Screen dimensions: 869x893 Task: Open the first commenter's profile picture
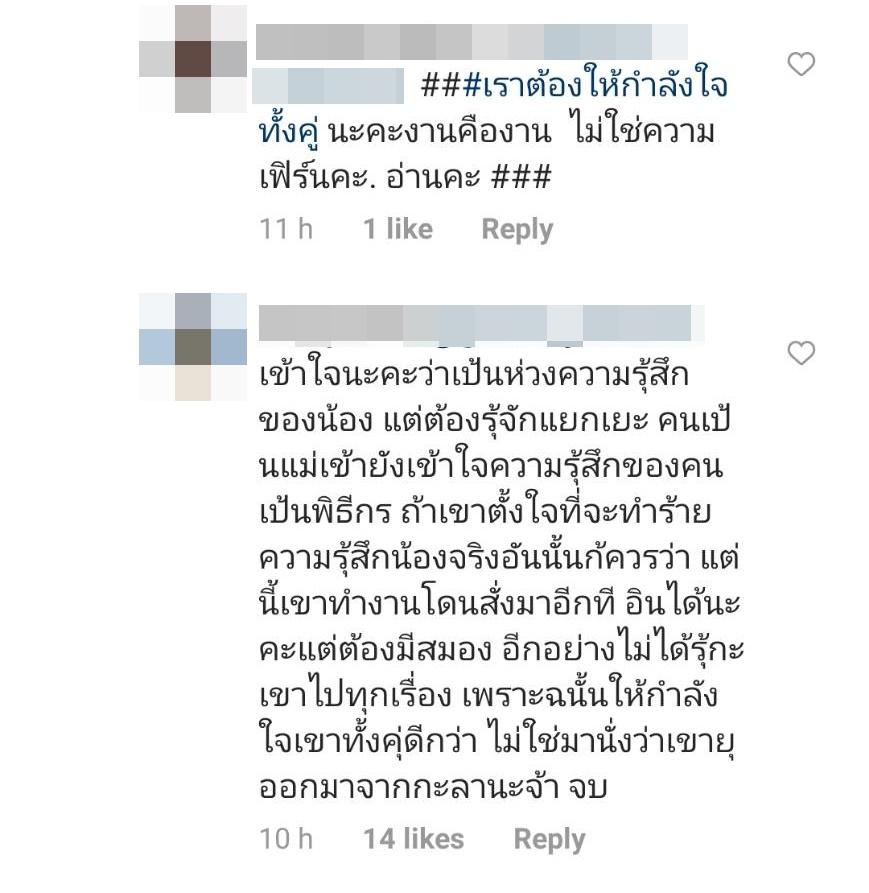click(x=193, y=59)
